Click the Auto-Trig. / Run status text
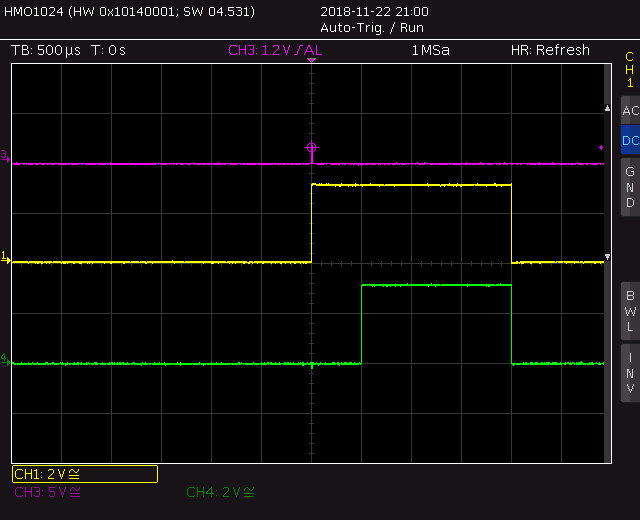The height and width of the screenshot is (520, 640). 372,28
